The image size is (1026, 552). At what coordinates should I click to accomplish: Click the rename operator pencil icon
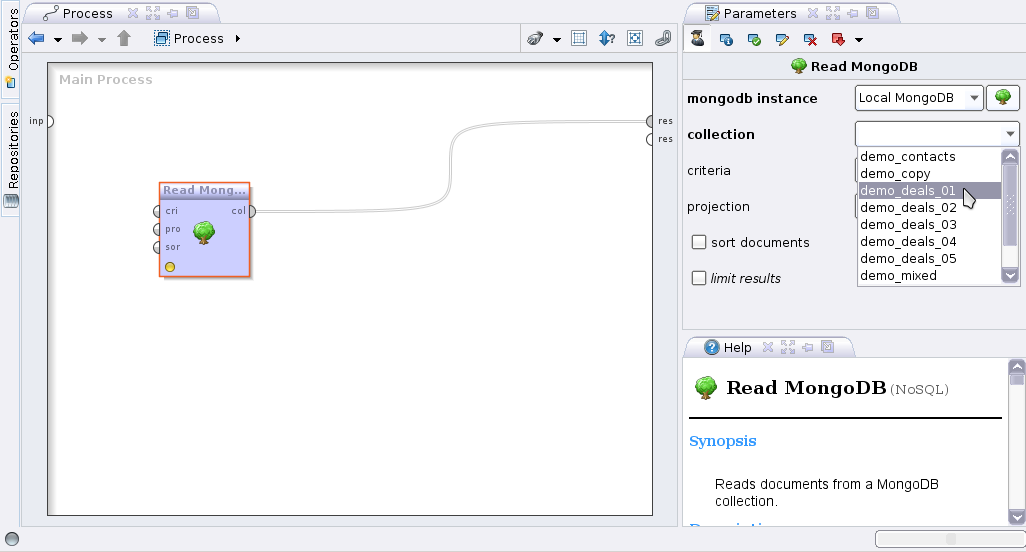point(782,39)
